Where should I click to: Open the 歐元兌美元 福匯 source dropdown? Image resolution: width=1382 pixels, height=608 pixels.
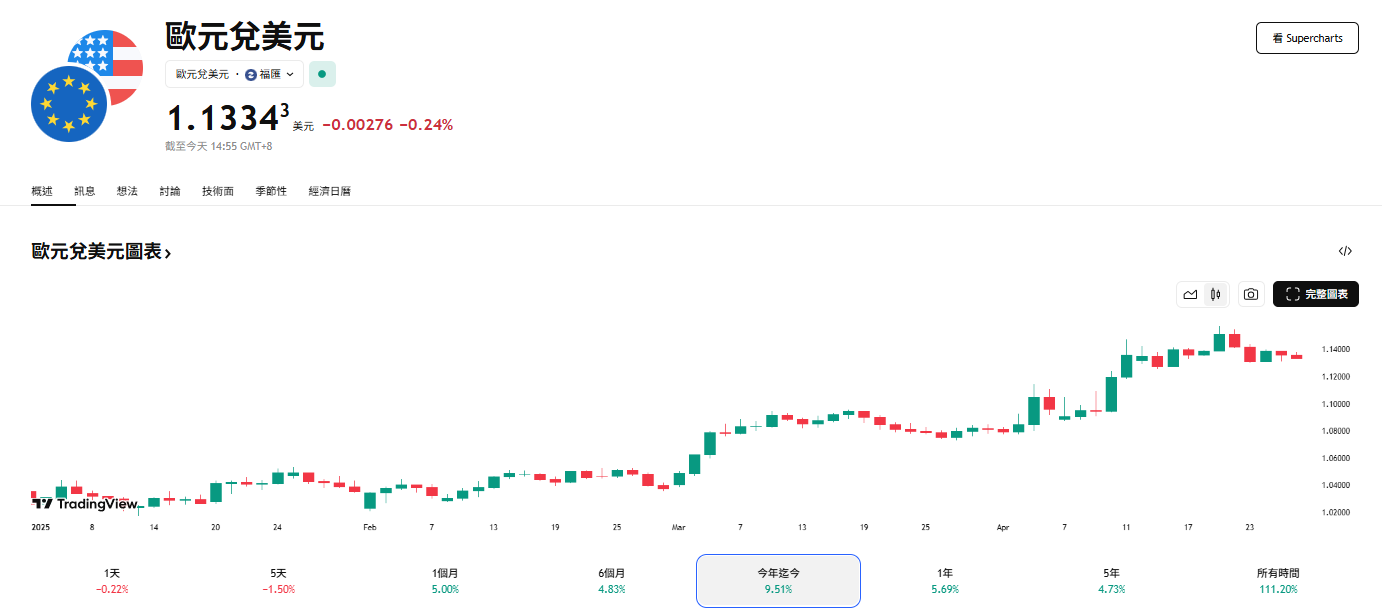(x=235, y=74)
